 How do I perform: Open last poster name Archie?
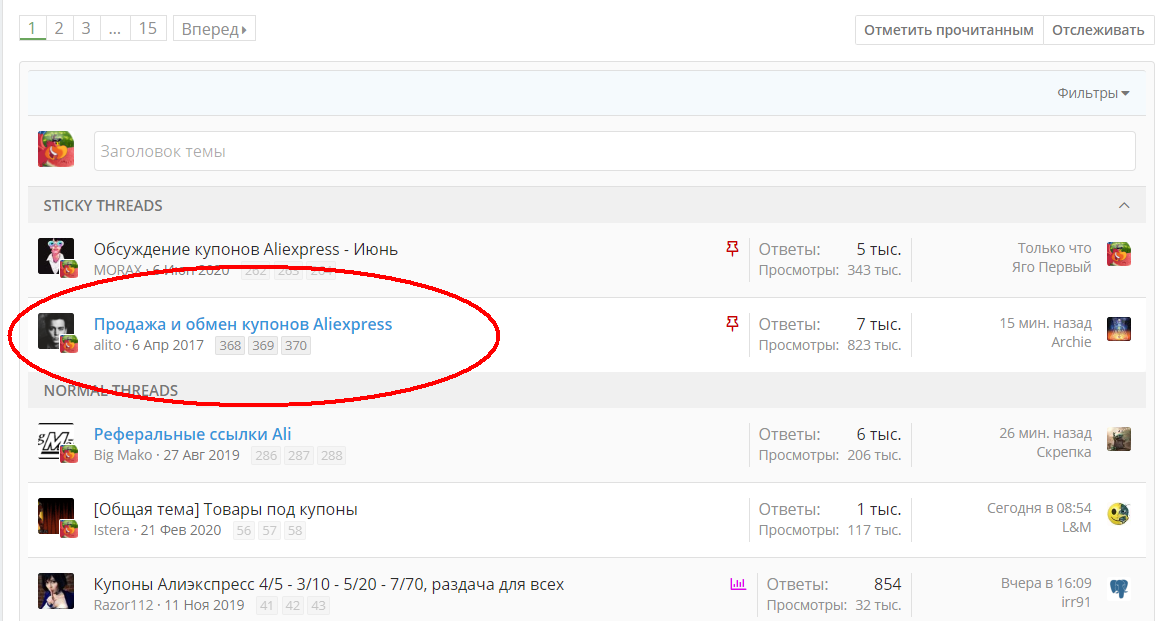[1071, 342]
